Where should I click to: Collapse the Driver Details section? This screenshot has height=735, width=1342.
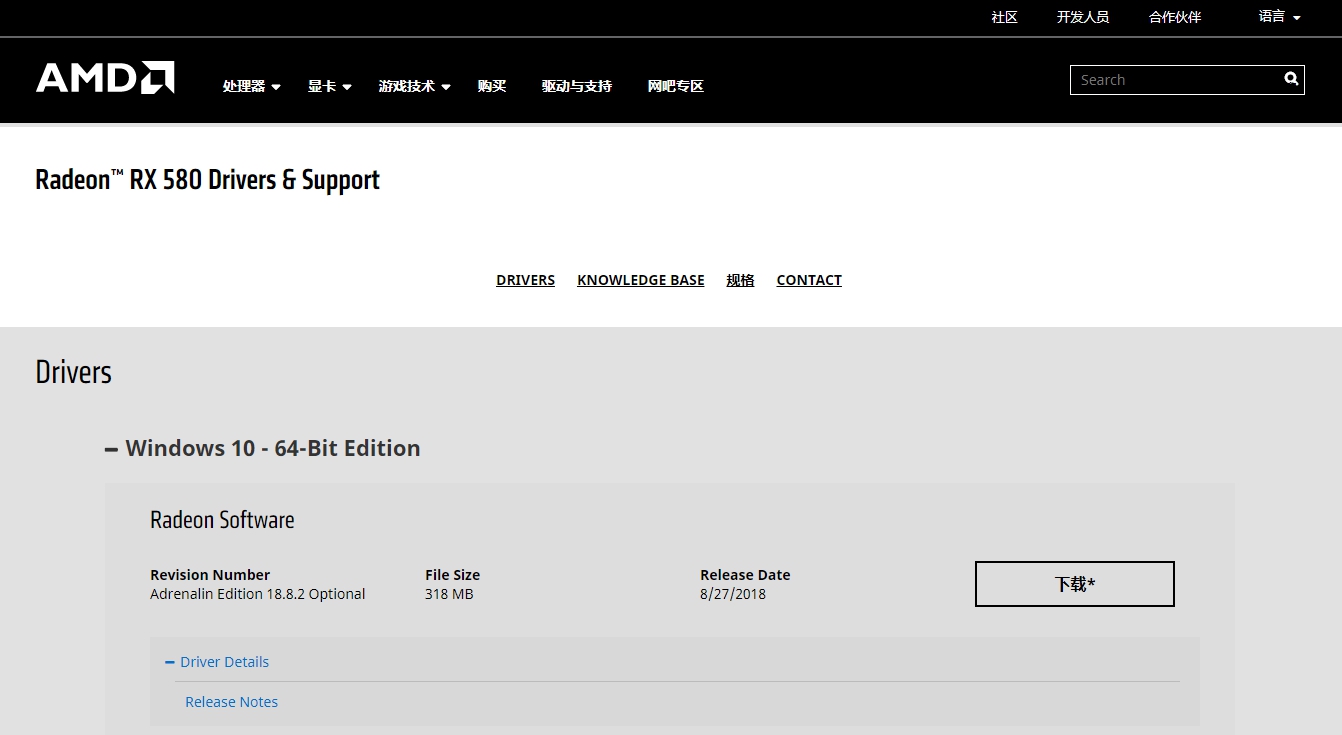click(217, 662)
